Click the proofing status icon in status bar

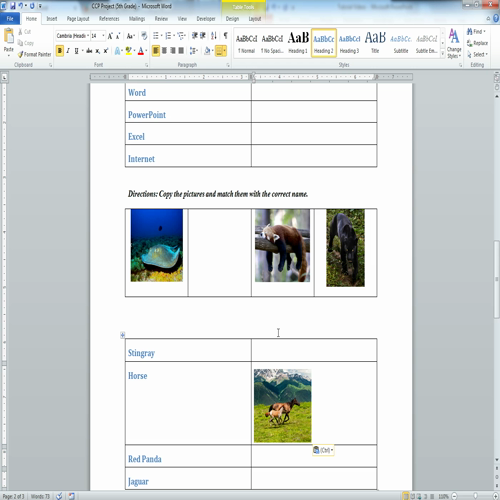[59, 496]
